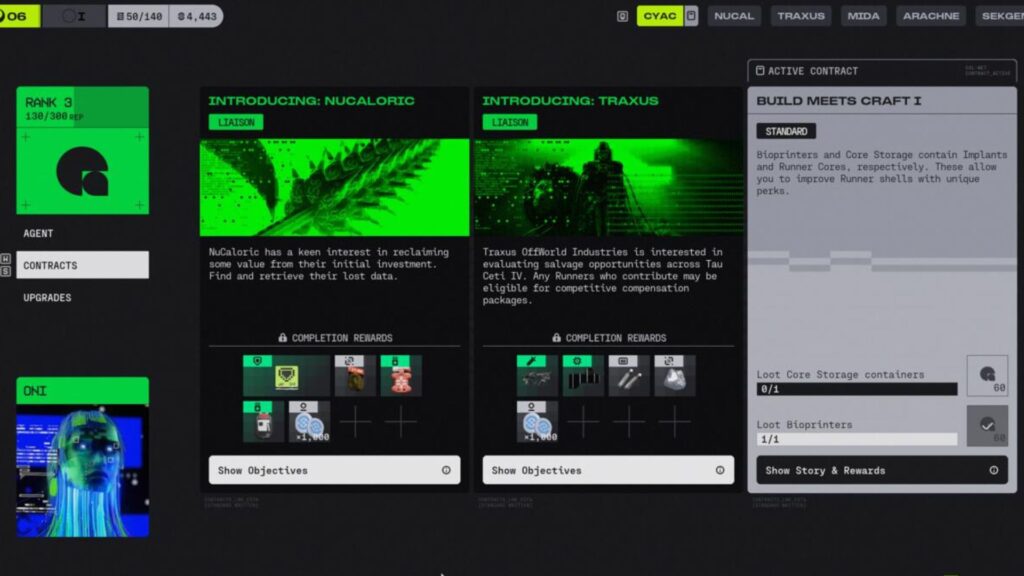Click the yellow badge reward in NuCaloric rewards

pyautogui.click(x=286, y=376)
